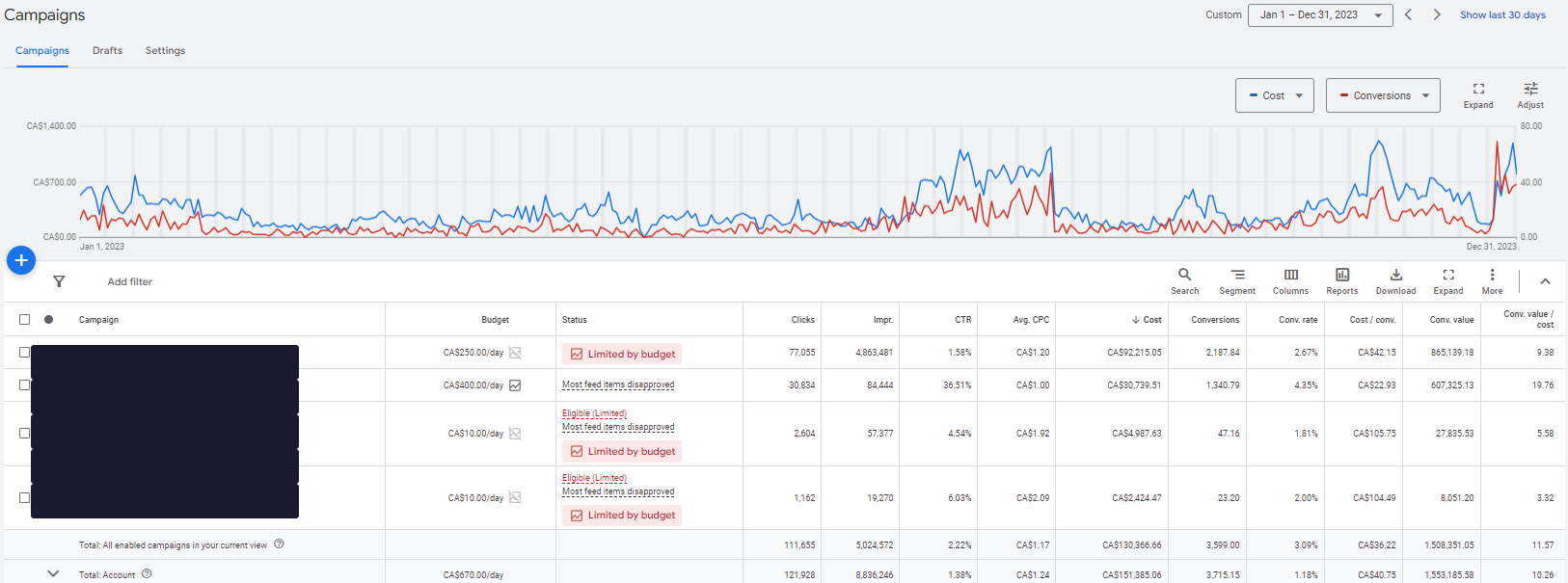Click the account budget CA$670.00/day

473,574
